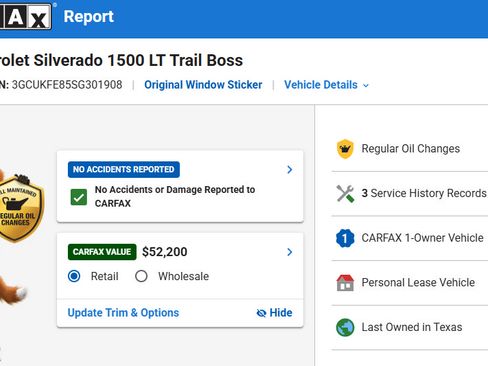The height and width of the screenshot is (366, 488).
Task: Click No Accidents or Damage Reported text
Action: [x=175, y=196]
